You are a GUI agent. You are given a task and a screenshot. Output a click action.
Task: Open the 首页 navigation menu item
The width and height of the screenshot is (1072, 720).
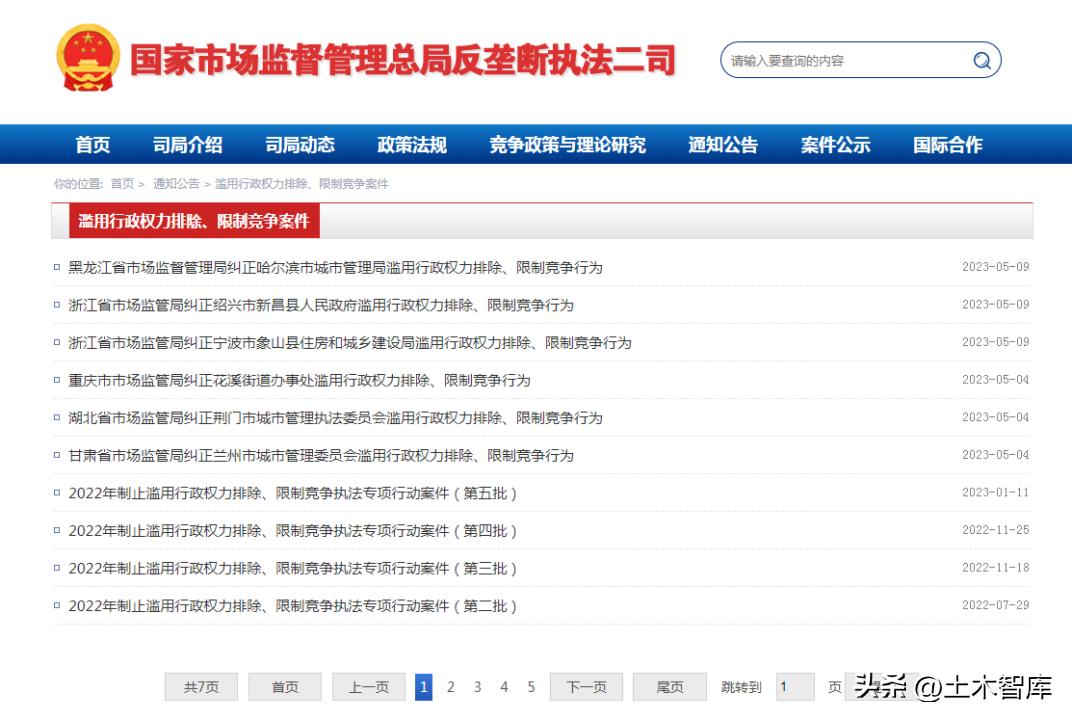coord(92,144)
